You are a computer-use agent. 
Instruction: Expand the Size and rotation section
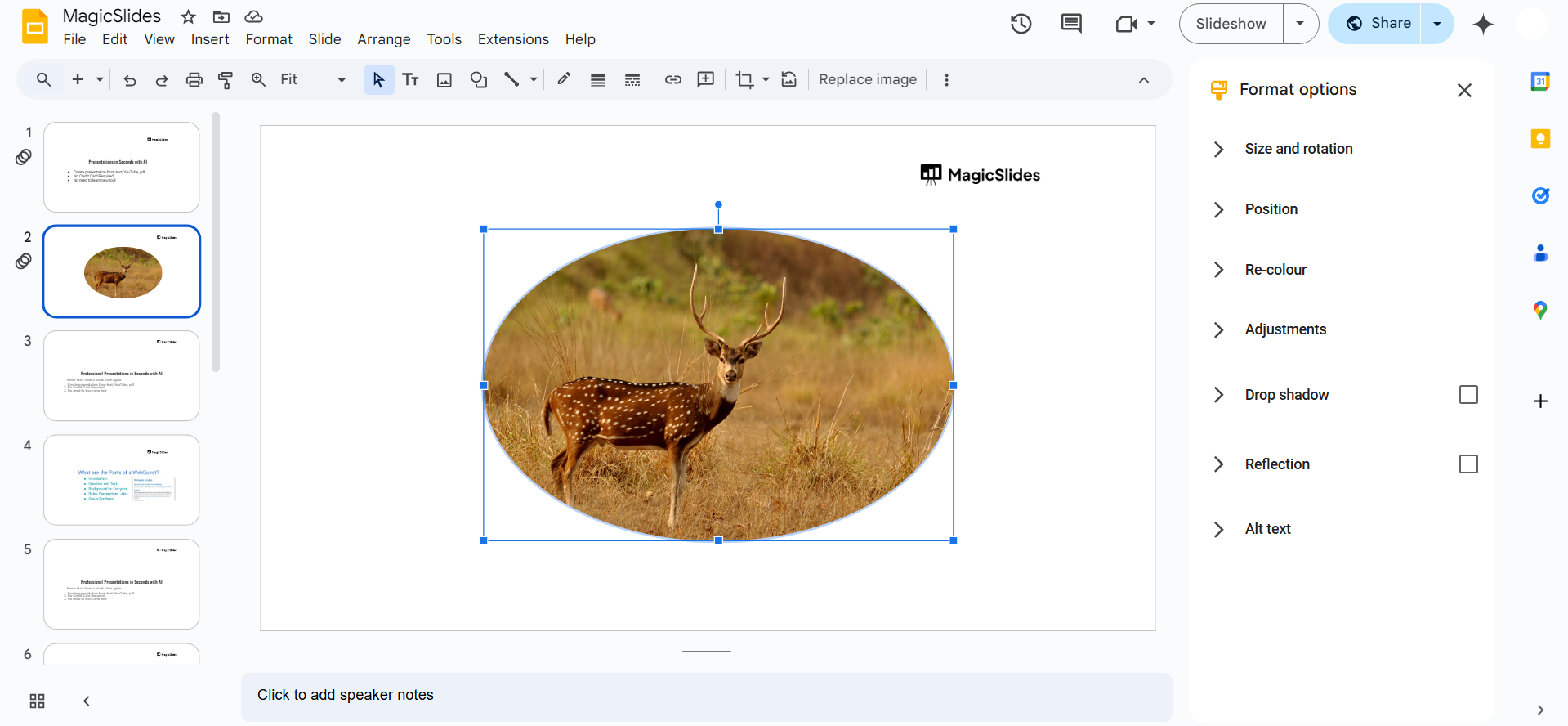tap(1298, 149)
